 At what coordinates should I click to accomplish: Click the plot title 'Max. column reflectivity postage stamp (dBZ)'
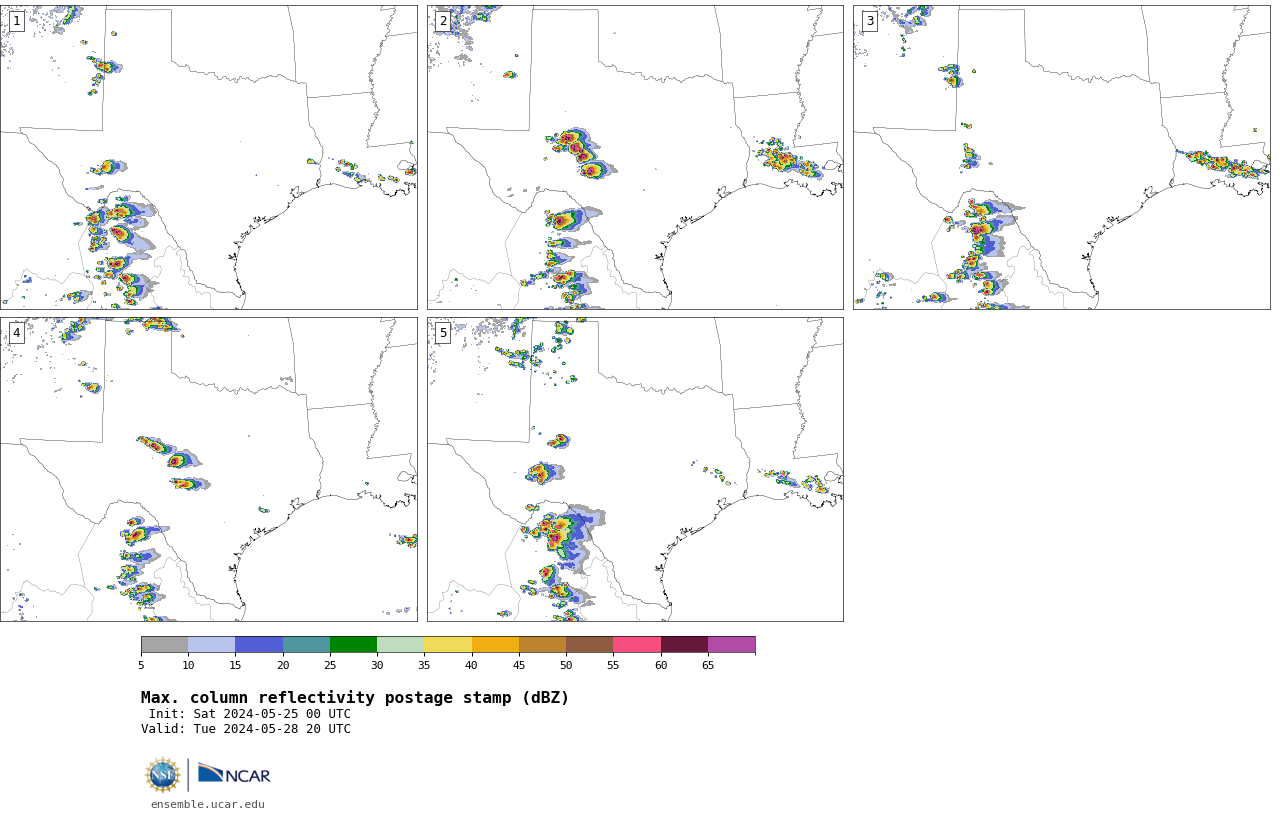click(x=355, y=698)
